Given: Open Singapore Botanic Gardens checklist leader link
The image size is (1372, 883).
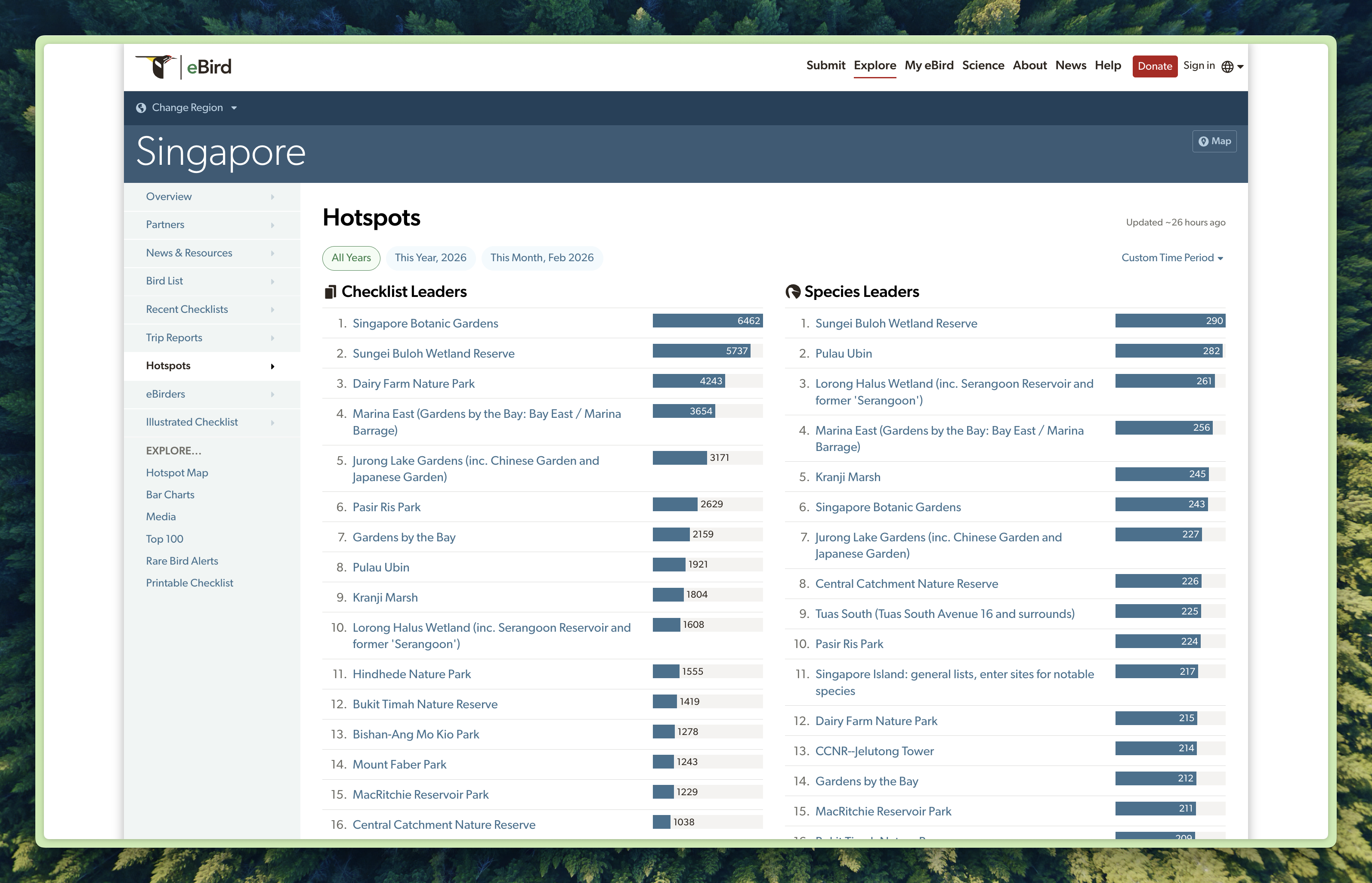Looking at the screenshot, I should 425,324.
